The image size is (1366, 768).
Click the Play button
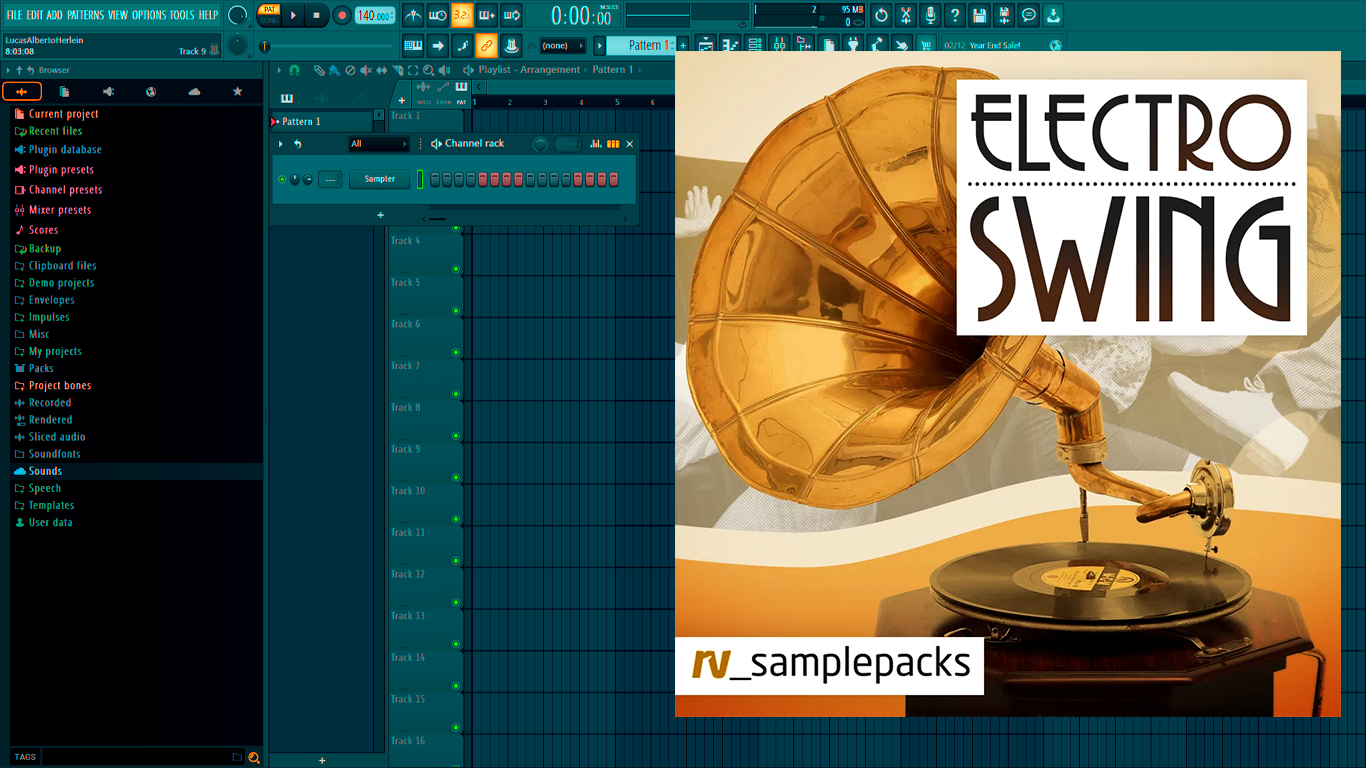tap(293, 15)
